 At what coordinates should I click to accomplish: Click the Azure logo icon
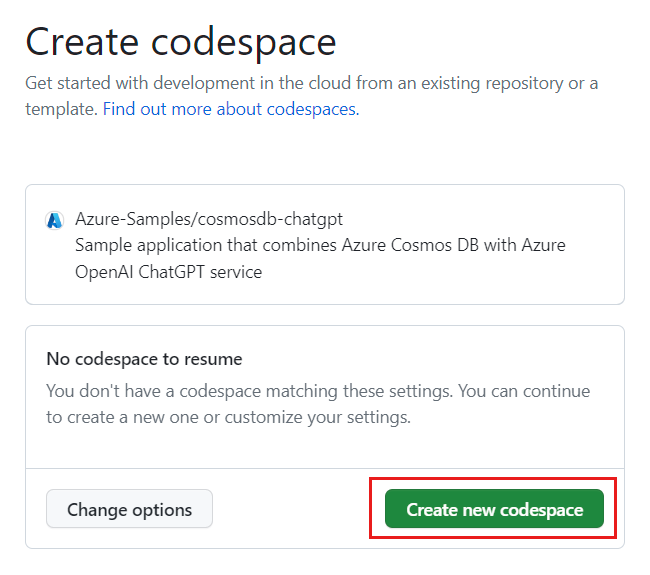pyautogui.click(x=55, y=221)
